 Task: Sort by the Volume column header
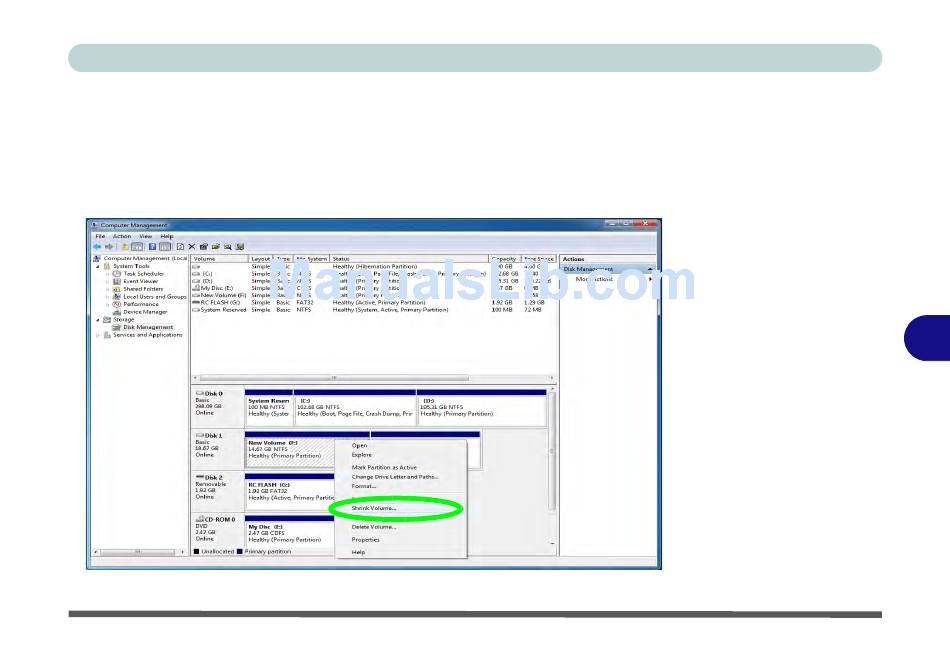pos(220,259)
